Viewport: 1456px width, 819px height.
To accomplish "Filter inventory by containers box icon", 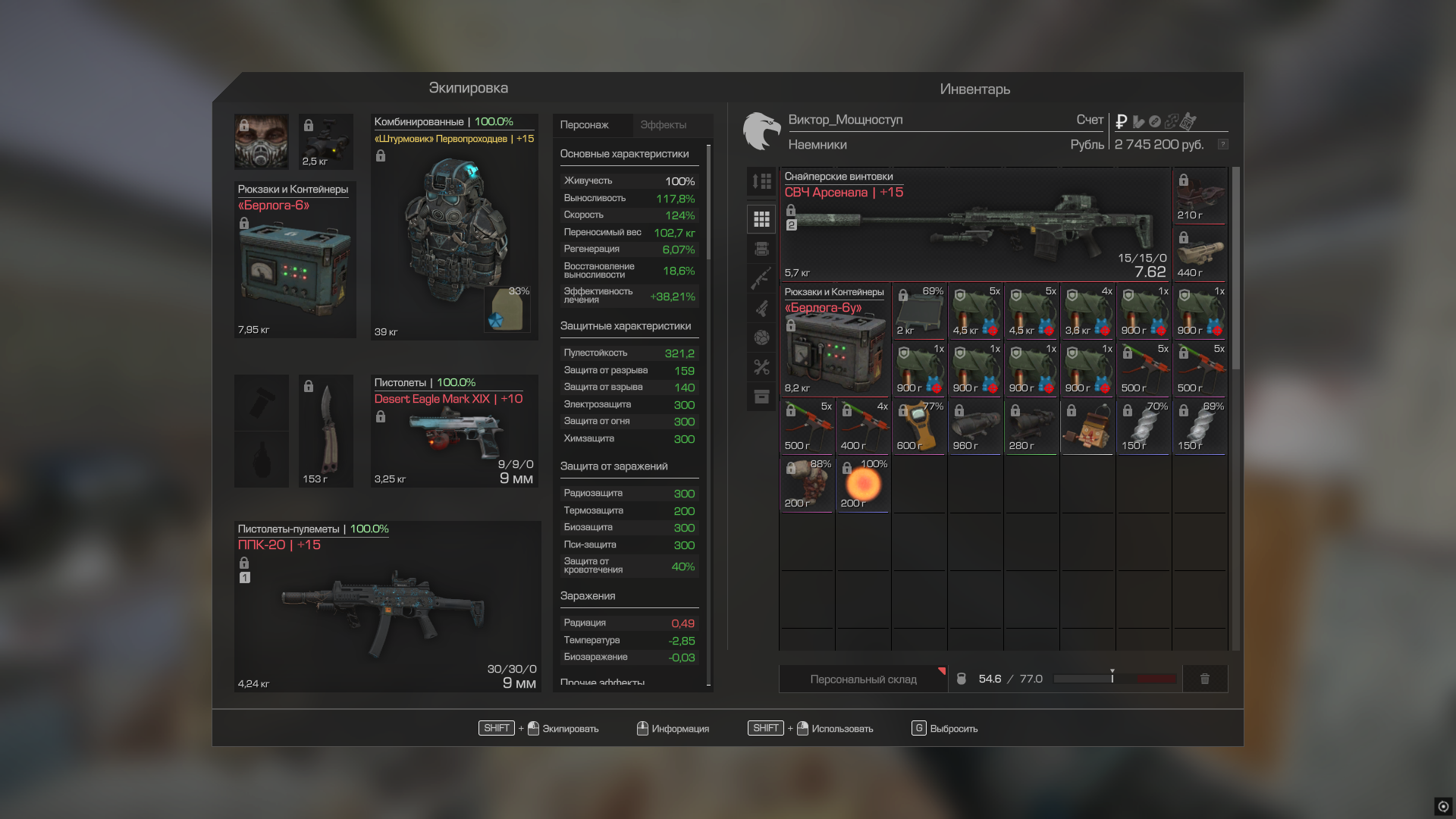I will click(x=761, y=397).
